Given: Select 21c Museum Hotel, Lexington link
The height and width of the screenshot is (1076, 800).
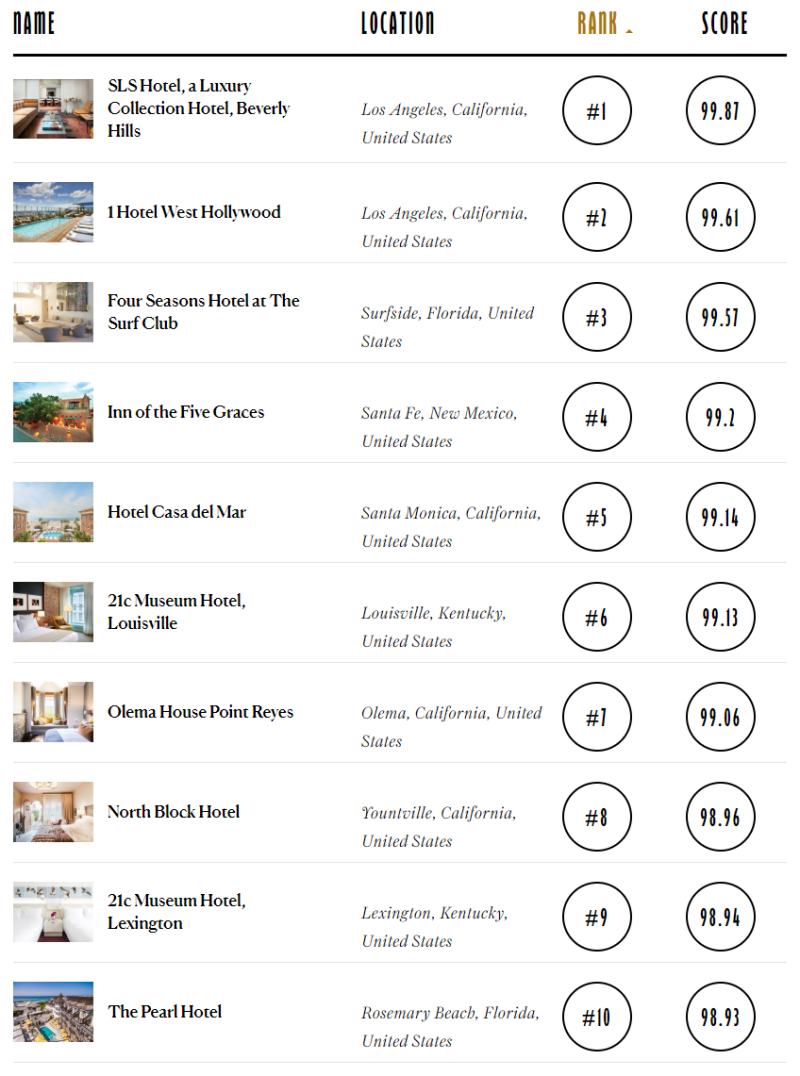Looking at the screenshot, I should coord(177,911).
